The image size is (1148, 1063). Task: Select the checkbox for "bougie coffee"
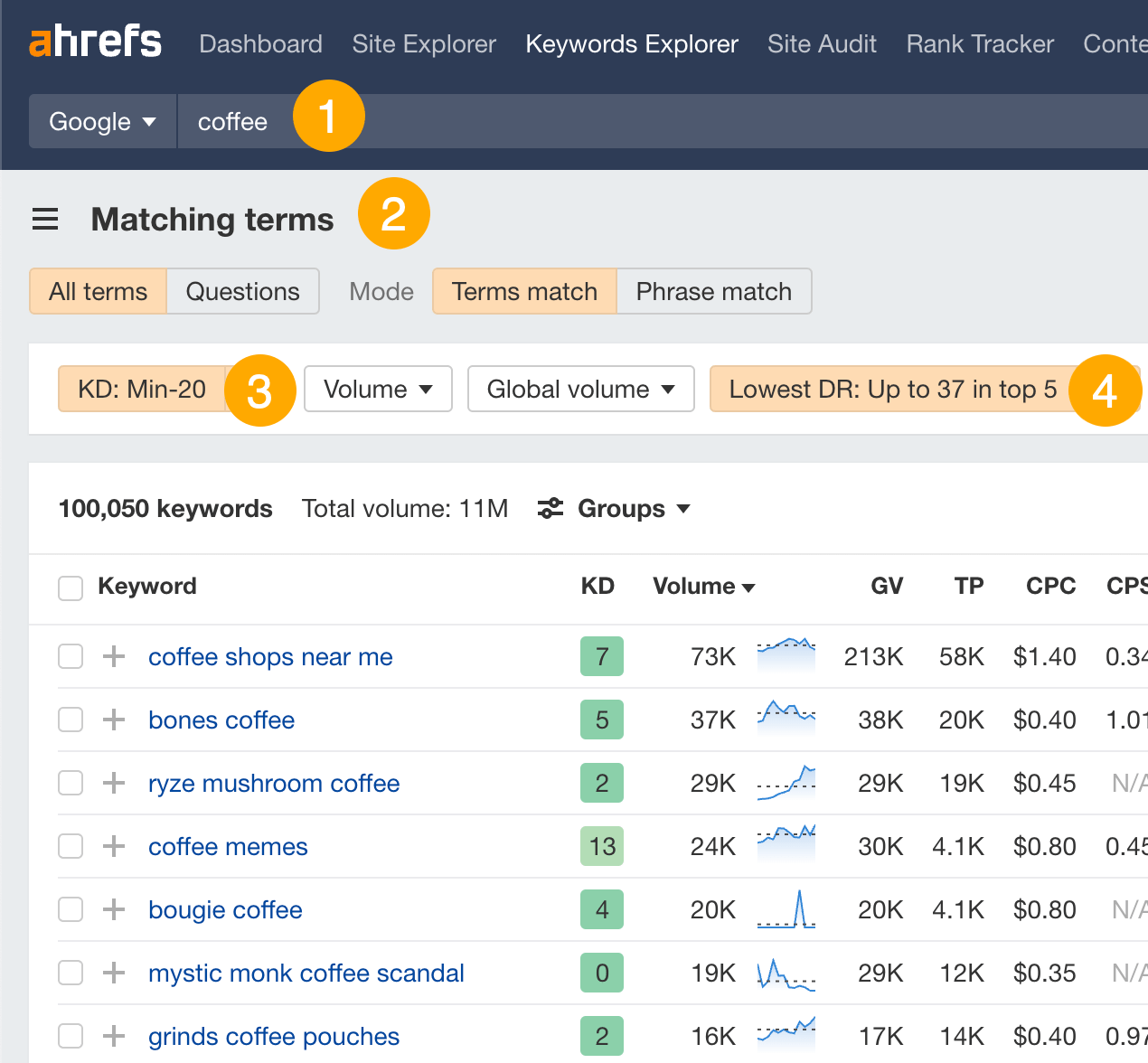tap(70, 909)
